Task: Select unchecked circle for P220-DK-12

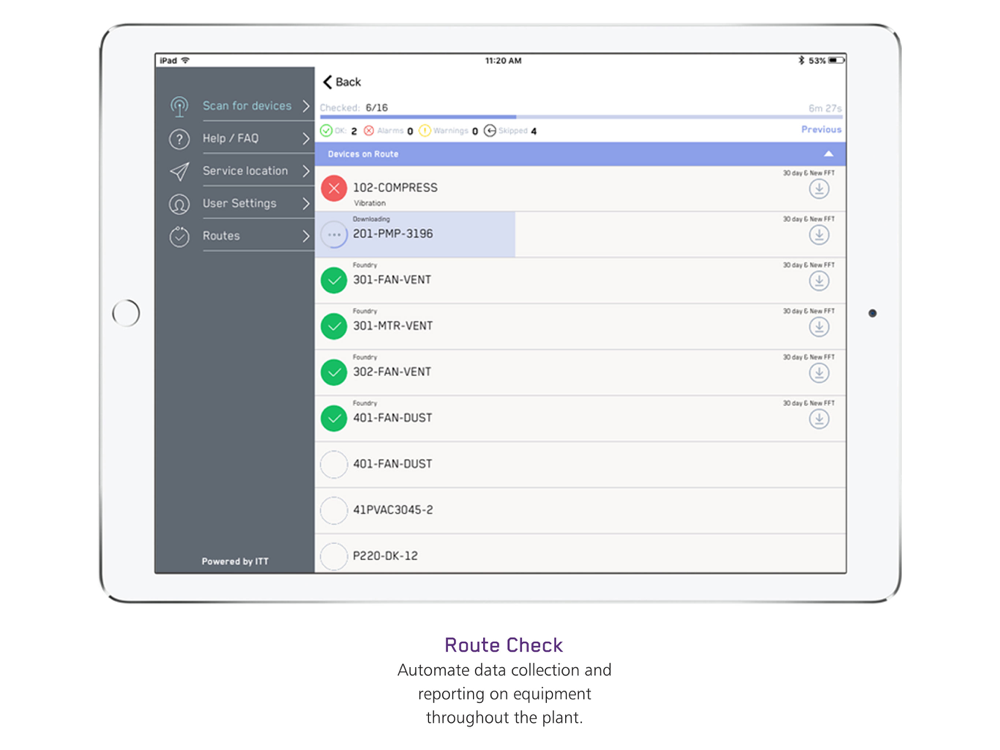Action: (334, 556)
